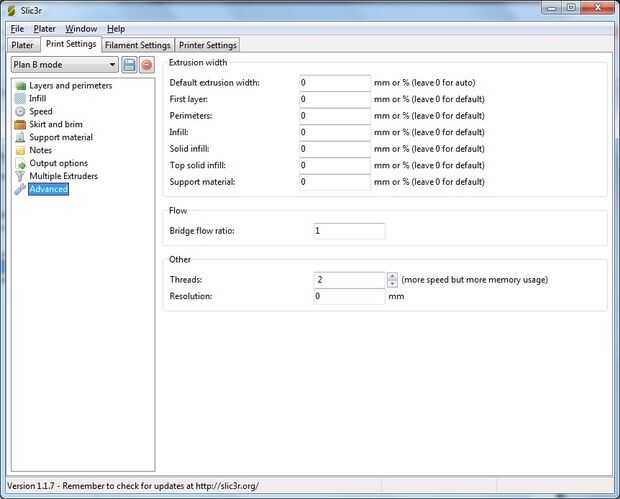620x499 pixels.
Task: Select Notes in the settings list
Action: pos(40,150)
